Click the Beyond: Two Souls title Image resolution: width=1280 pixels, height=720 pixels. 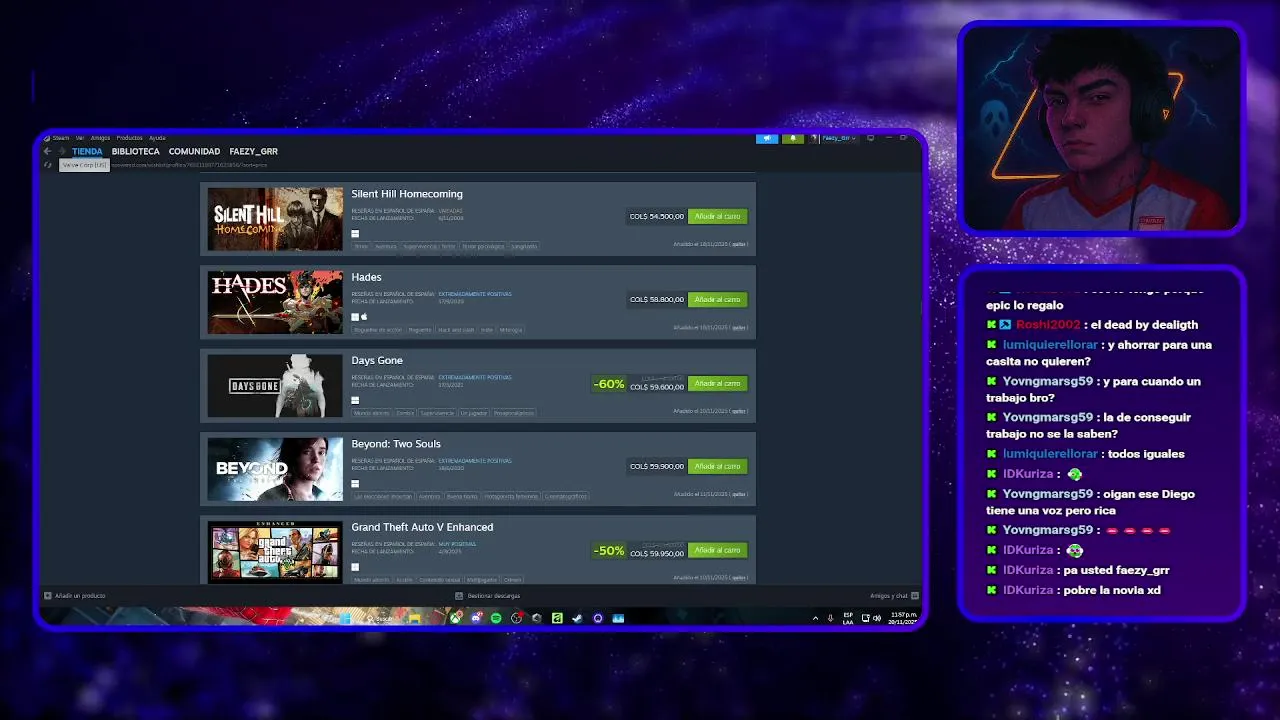(396, 444)
